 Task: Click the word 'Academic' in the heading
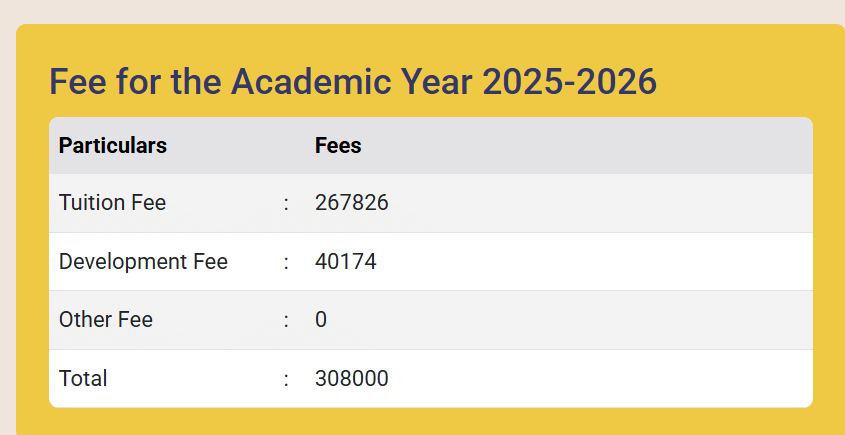point(300,82)
